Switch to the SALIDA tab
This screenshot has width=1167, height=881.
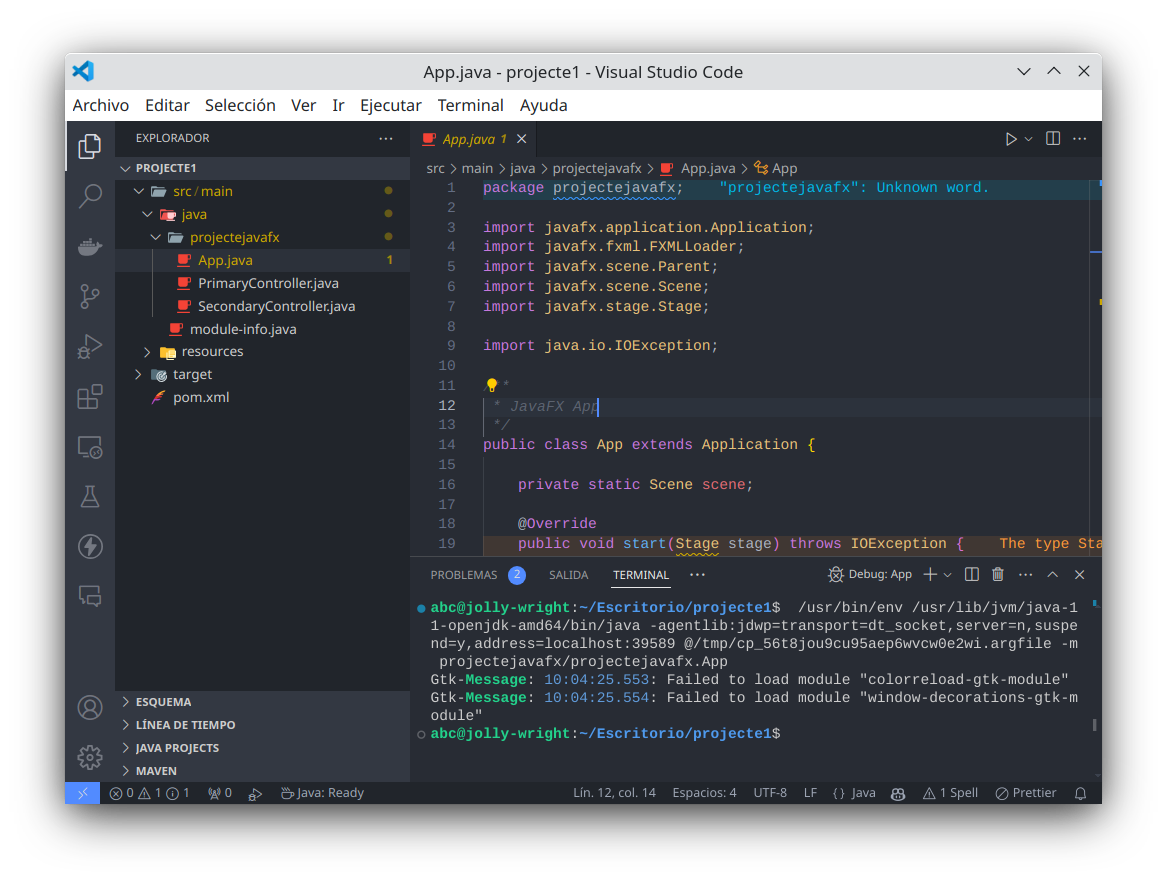(x=568, y=574)
